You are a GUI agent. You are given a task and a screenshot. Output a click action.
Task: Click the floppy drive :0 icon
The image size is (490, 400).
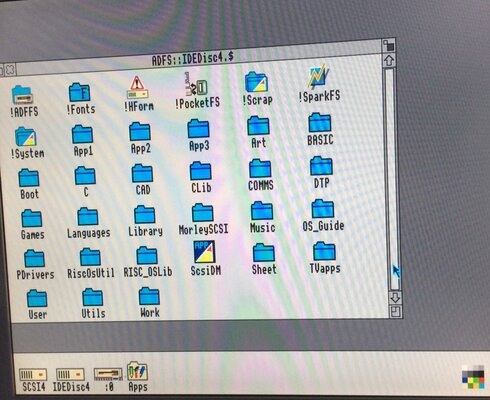pyautogui.click(x=108, y=375)
